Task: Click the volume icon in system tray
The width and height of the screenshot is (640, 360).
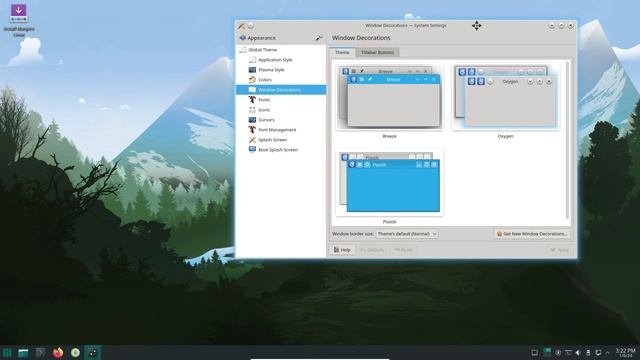Action: [x=578, y=353]
